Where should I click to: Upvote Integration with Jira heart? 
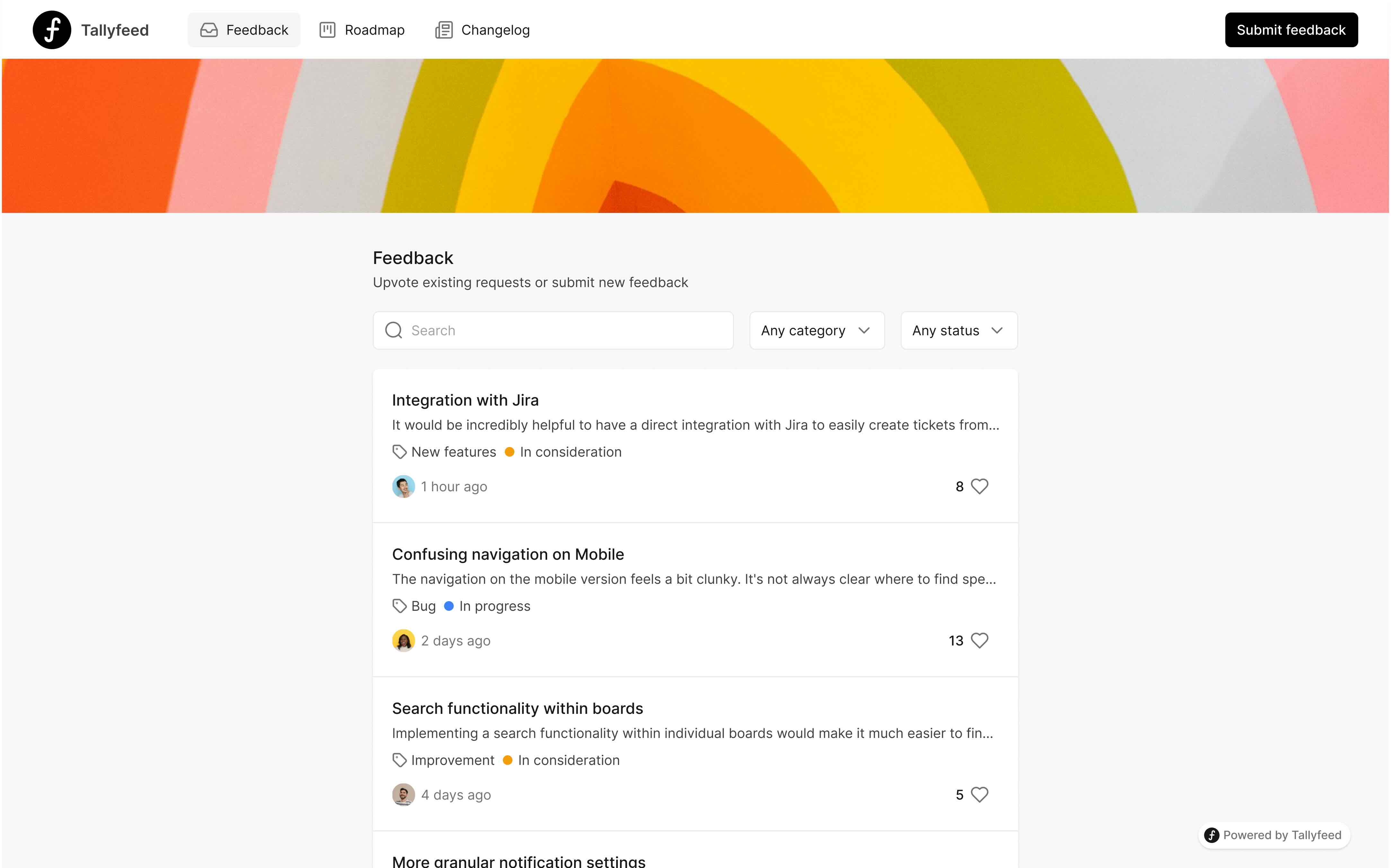point(980,486)
